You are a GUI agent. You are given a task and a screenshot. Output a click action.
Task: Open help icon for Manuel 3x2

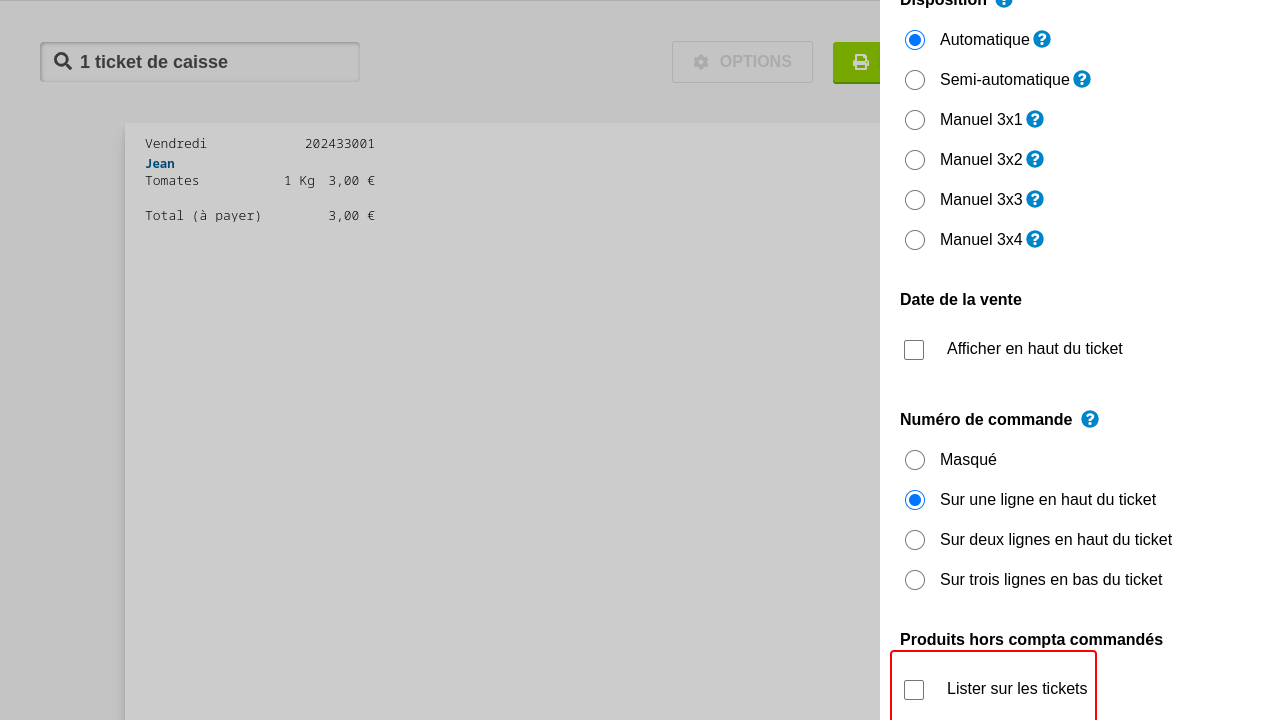(1035, 159)
